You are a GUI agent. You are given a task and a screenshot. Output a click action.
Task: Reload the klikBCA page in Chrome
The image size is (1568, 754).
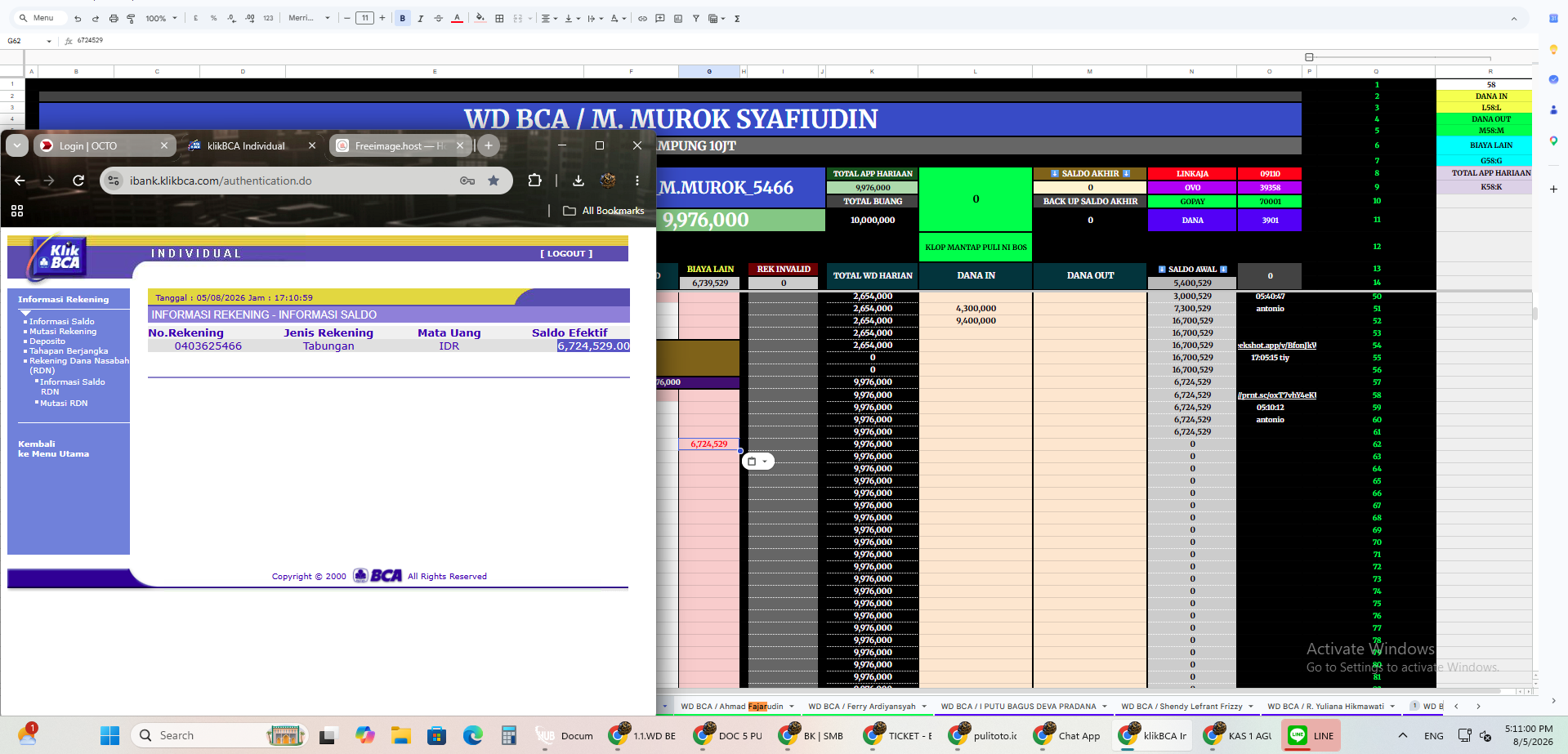click(x=78, y=181)
